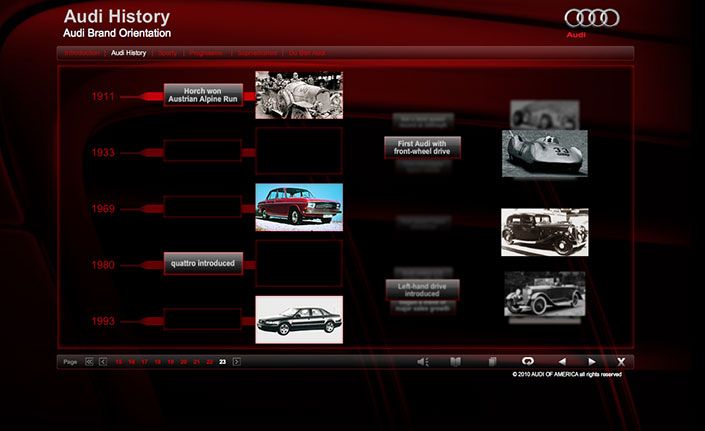This screenshot has width=705, height=431.
Task: Select the 'First Audi with front-wheel drive' label
Action: click(x=422, y=147)
